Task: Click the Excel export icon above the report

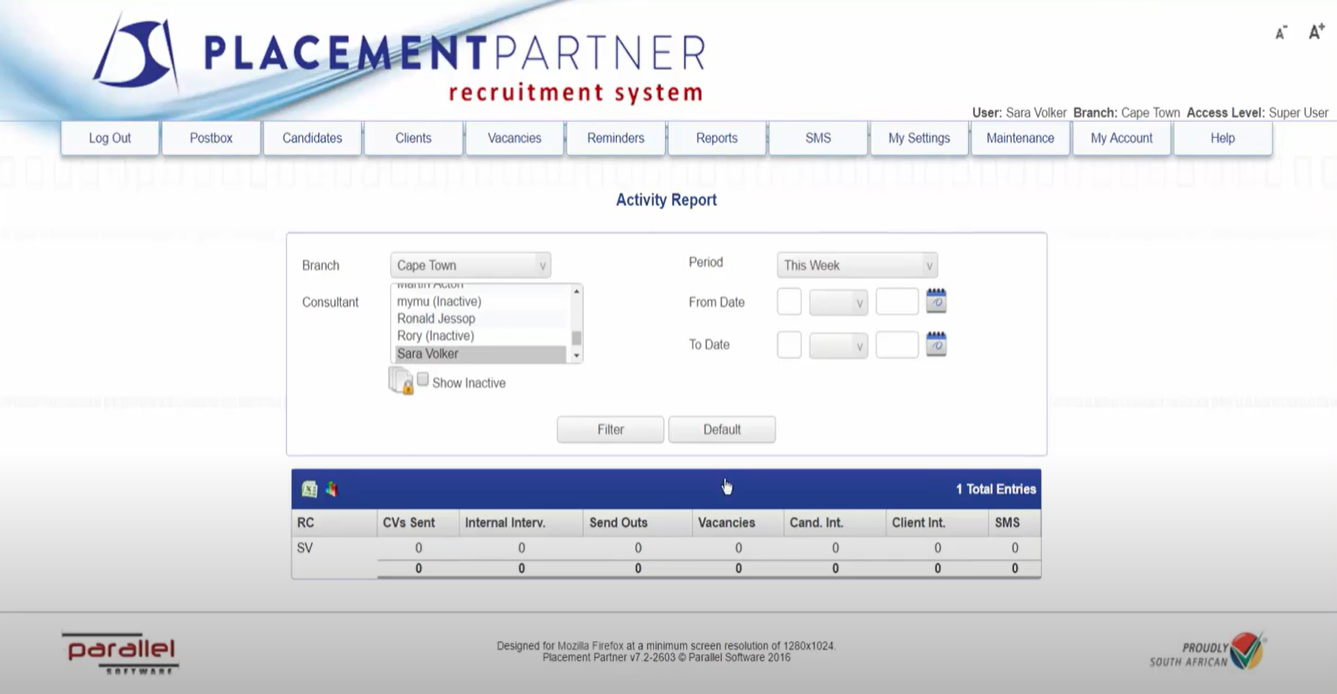Action: point(310,488)
